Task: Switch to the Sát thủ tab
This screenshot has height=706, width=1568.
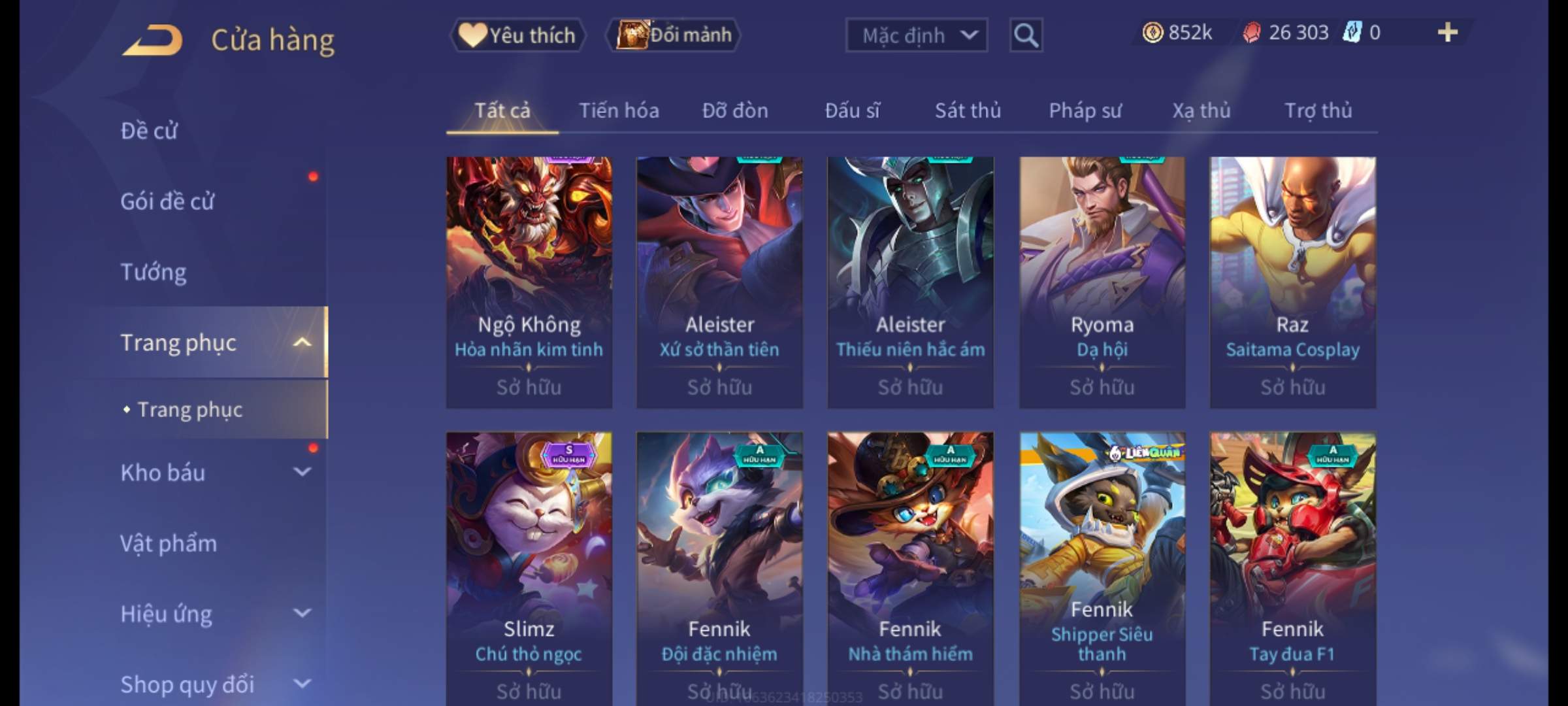Action: (968, 110)
